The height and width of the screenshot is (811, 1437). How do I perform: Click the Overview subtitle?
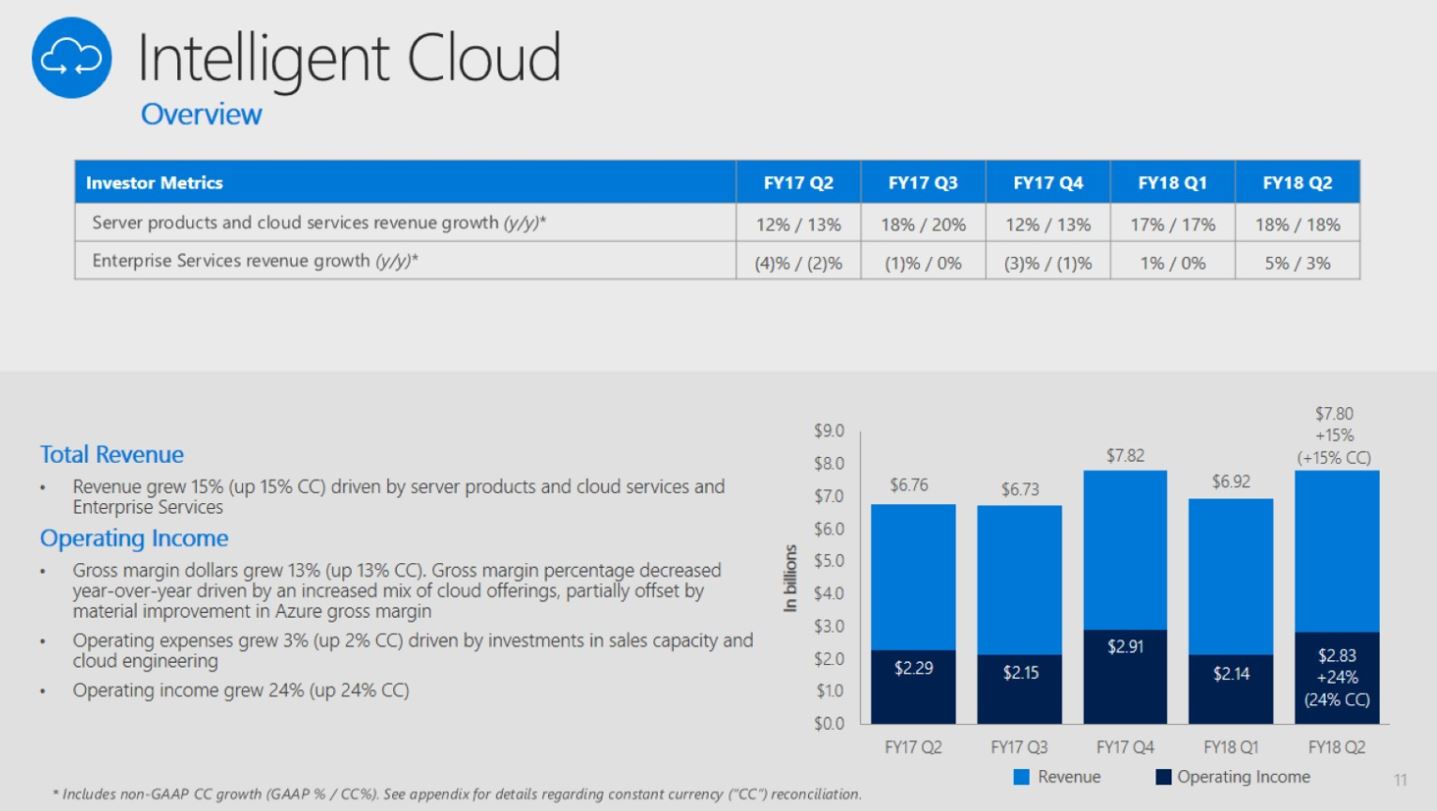(201, 114)
